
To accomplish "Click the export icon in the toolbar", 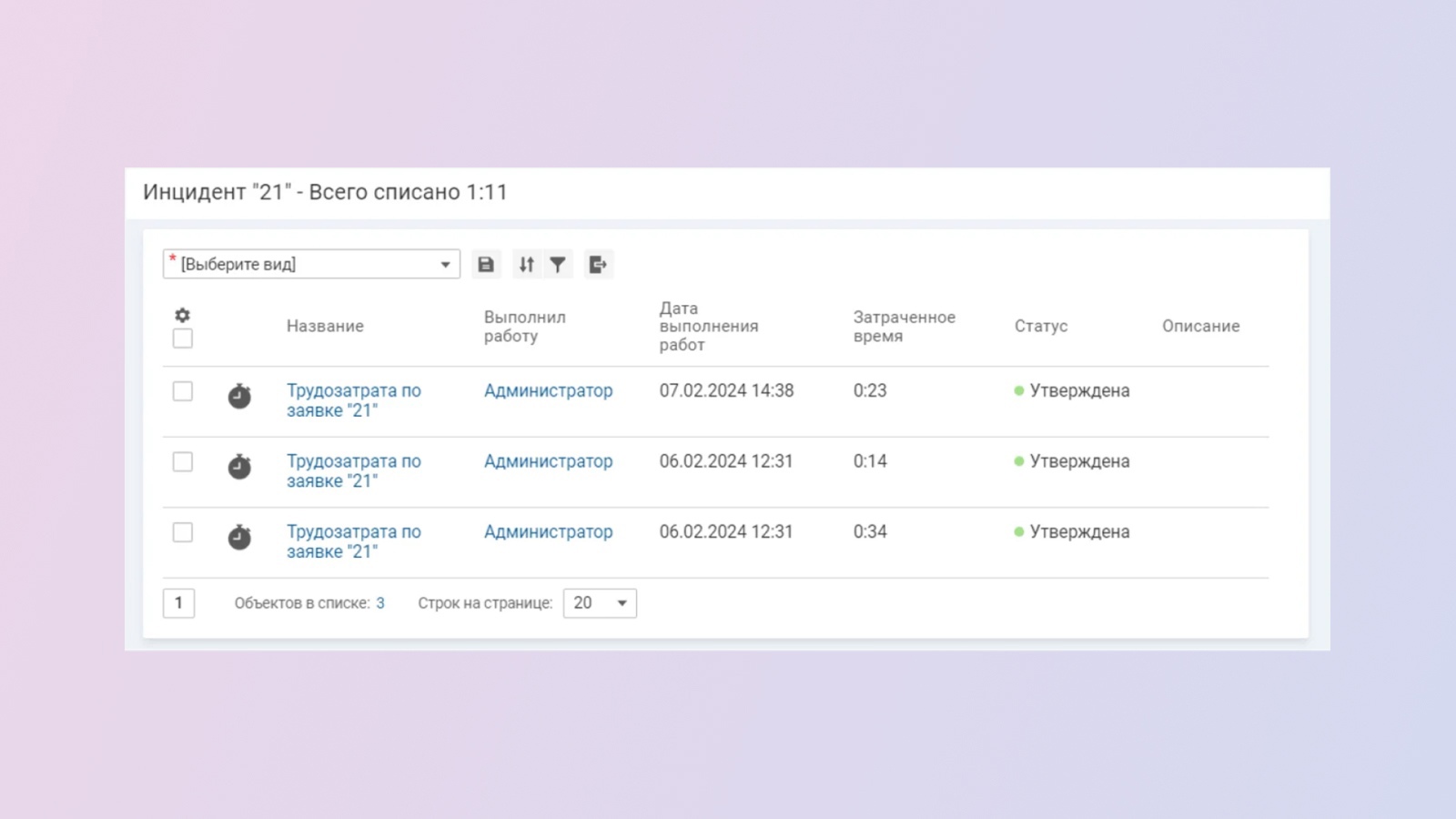I will pos(598,265).
